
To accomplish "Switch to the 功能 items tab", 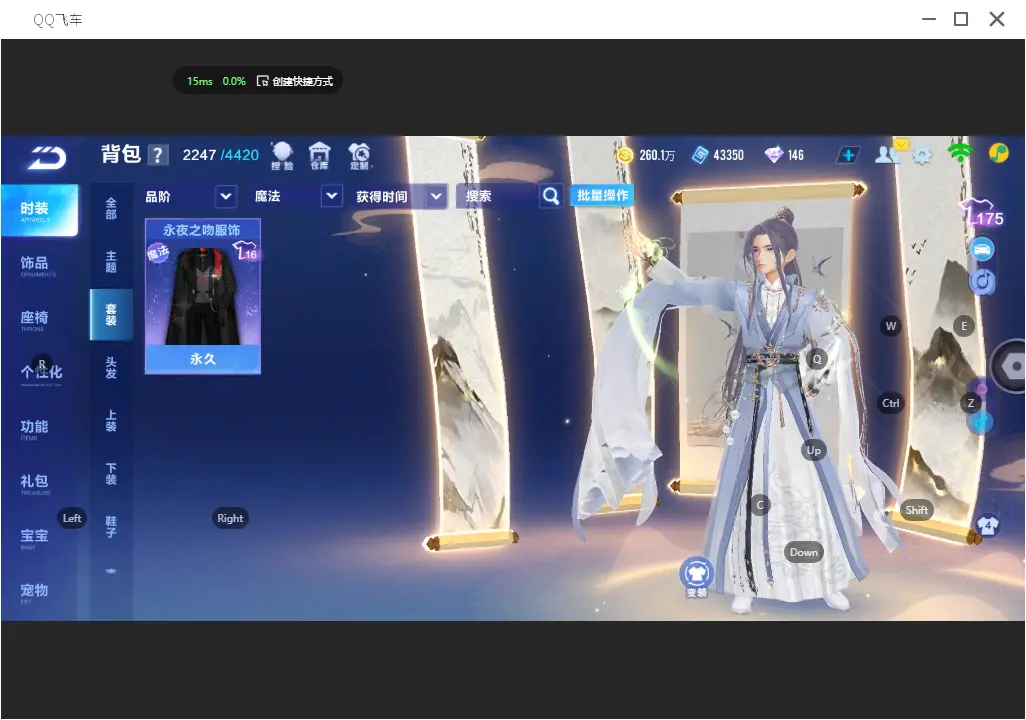I will click(x=34, y=429).
